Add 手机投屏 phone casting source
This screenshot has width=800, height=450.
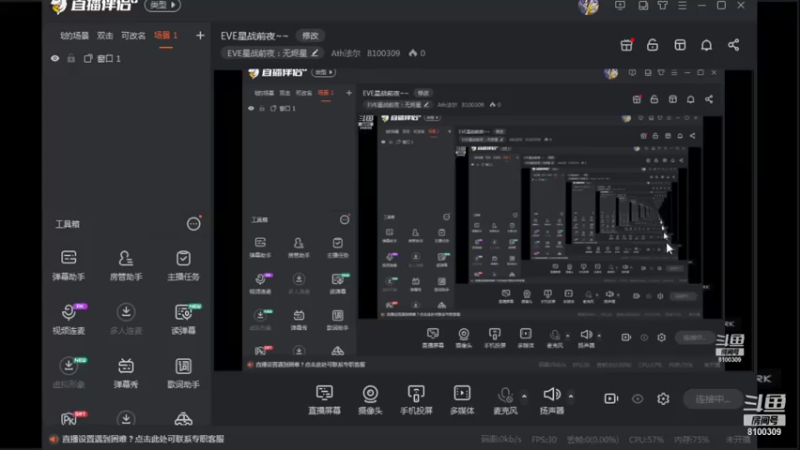416,399
